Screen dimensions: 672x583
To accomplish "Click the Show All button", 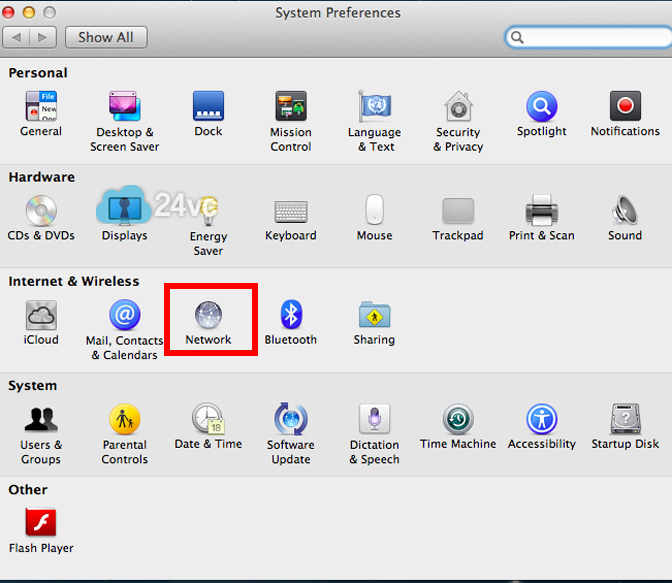I will 106,37.
